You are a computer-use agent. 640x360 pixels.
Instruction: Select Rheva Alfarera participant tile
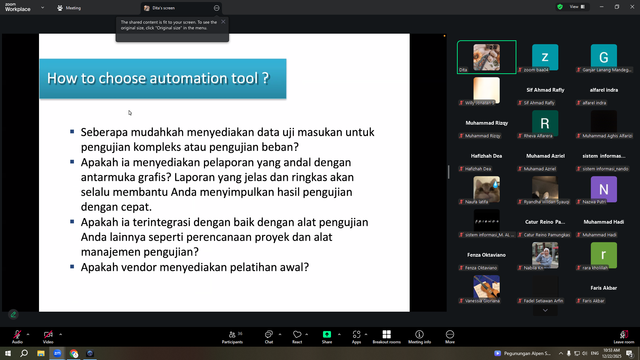tap(545, 123)
